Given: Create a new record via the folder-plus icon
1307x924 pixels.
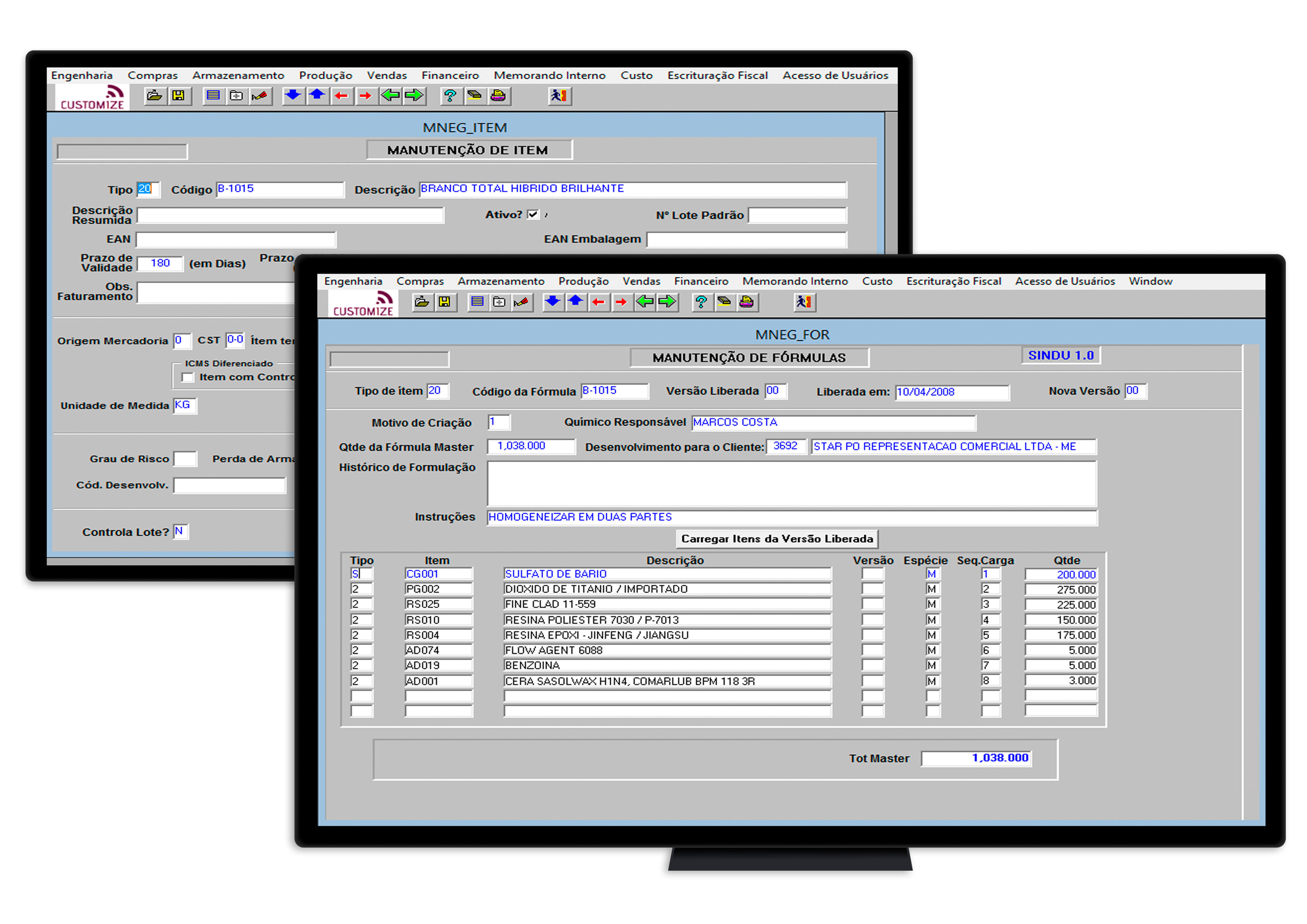Looking at the screenshot, I should (x=499, y=302).
